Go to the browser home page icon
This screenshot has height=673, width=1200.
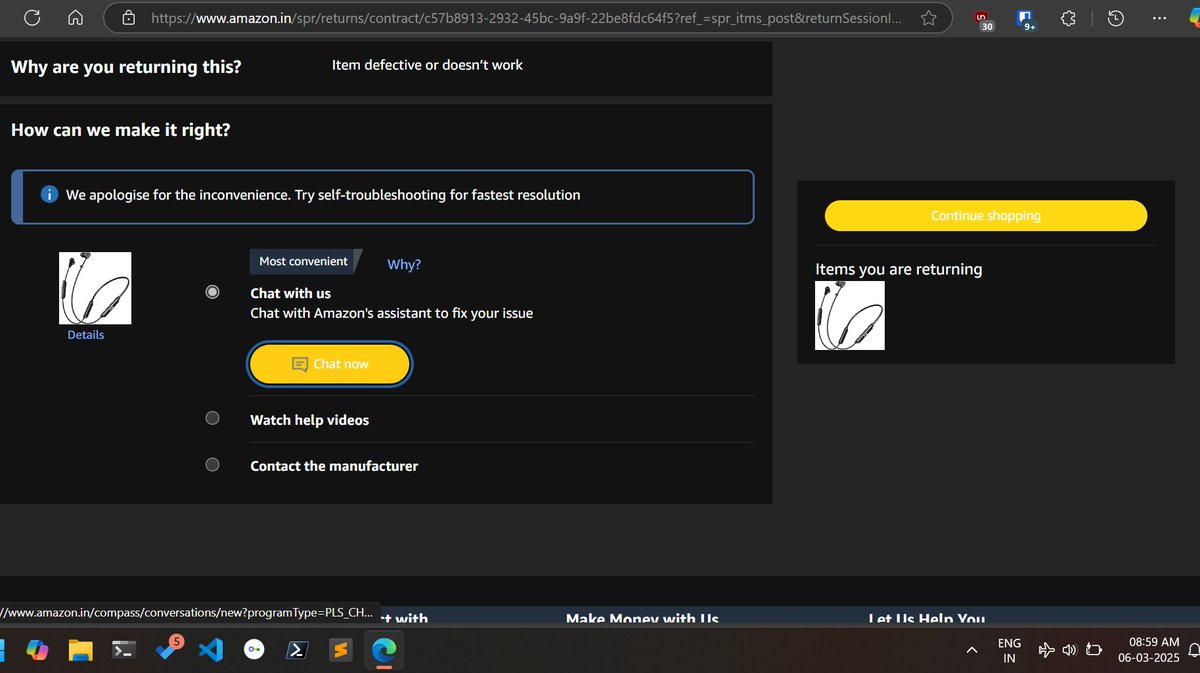[x=75, y=18]
